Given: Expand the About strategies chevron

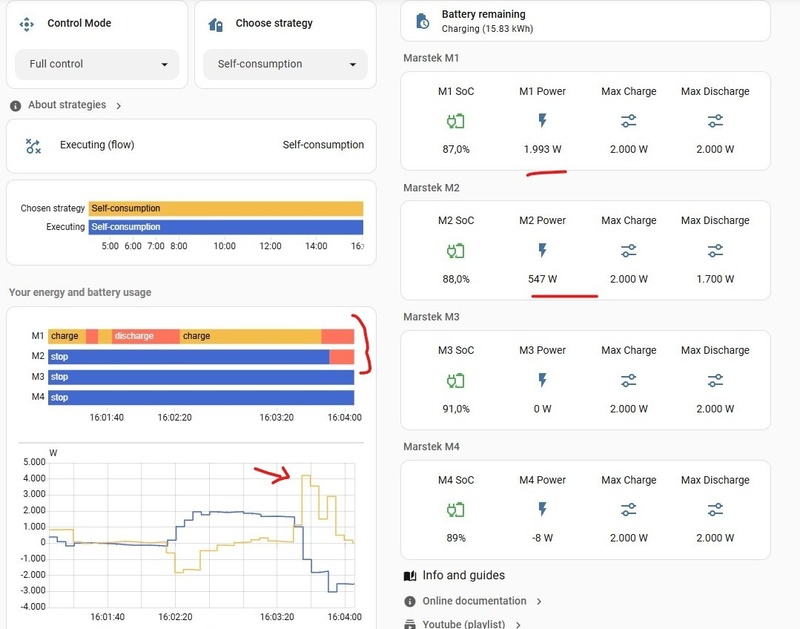Looking at the screenshot, I should (x=118, y=106).
